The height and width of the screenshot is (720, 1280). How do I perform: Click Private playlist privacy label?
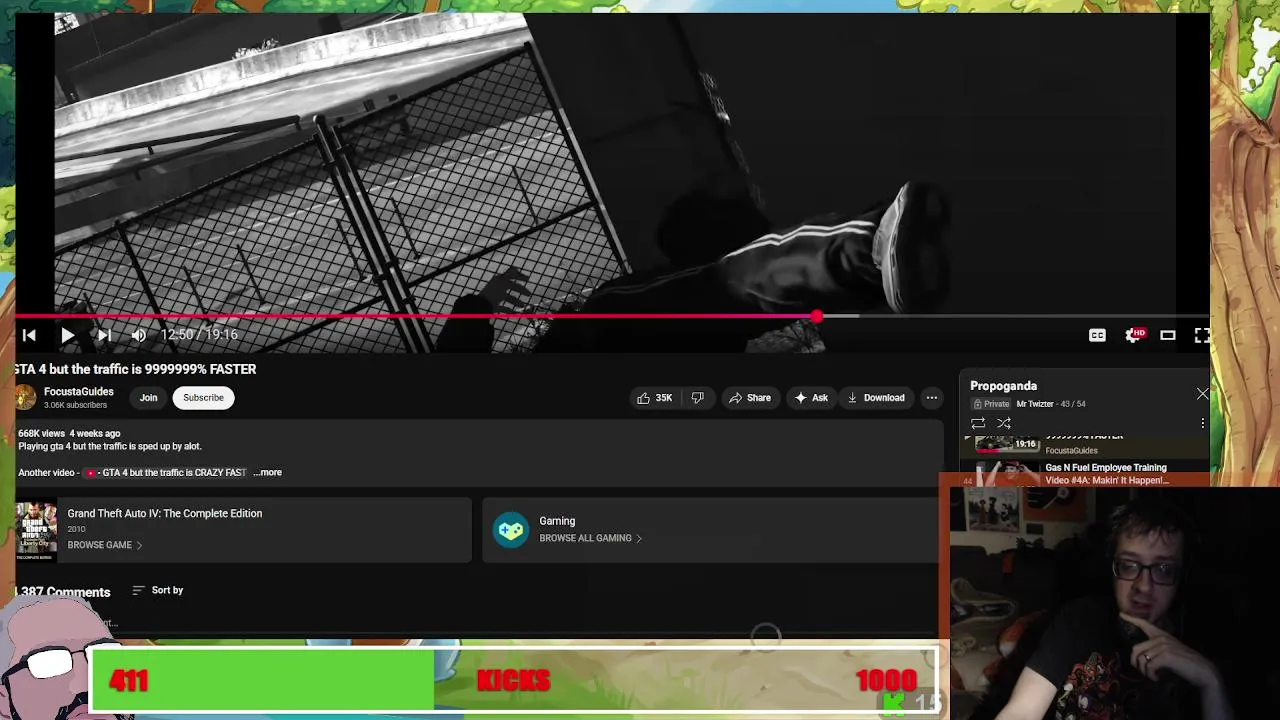[991, 404]
